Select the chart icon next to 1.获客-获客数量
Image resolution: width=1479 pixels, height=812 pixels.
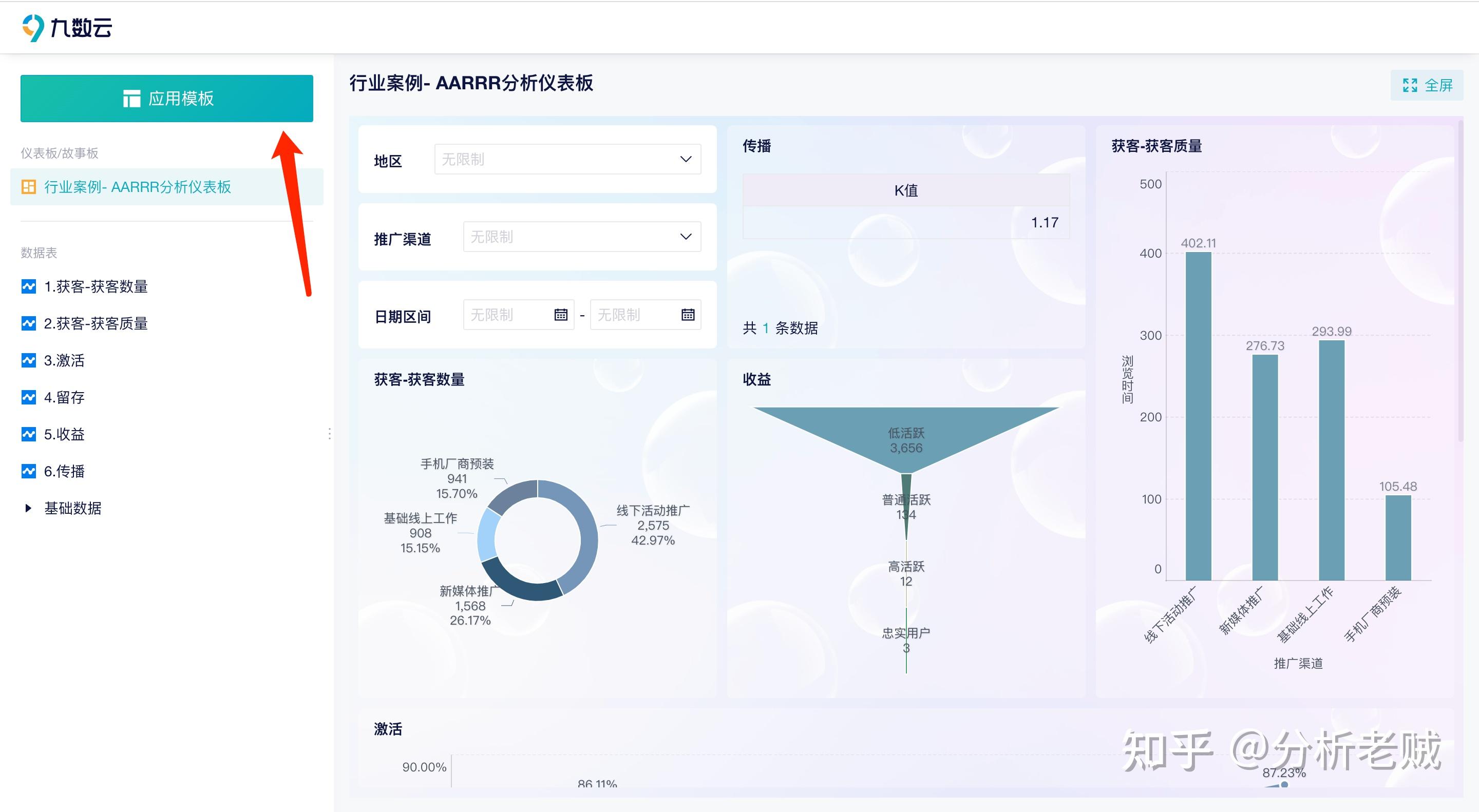(28, 287)
